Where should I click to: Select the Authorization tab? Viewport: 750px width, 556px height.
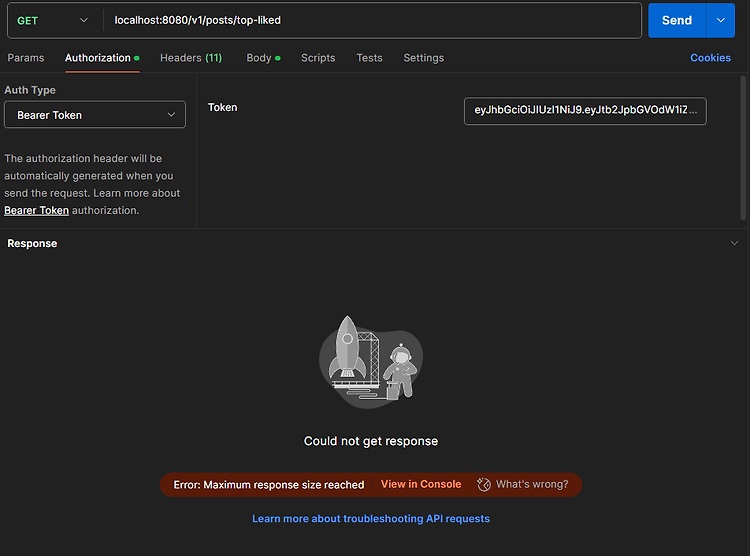tap(102, 58)
